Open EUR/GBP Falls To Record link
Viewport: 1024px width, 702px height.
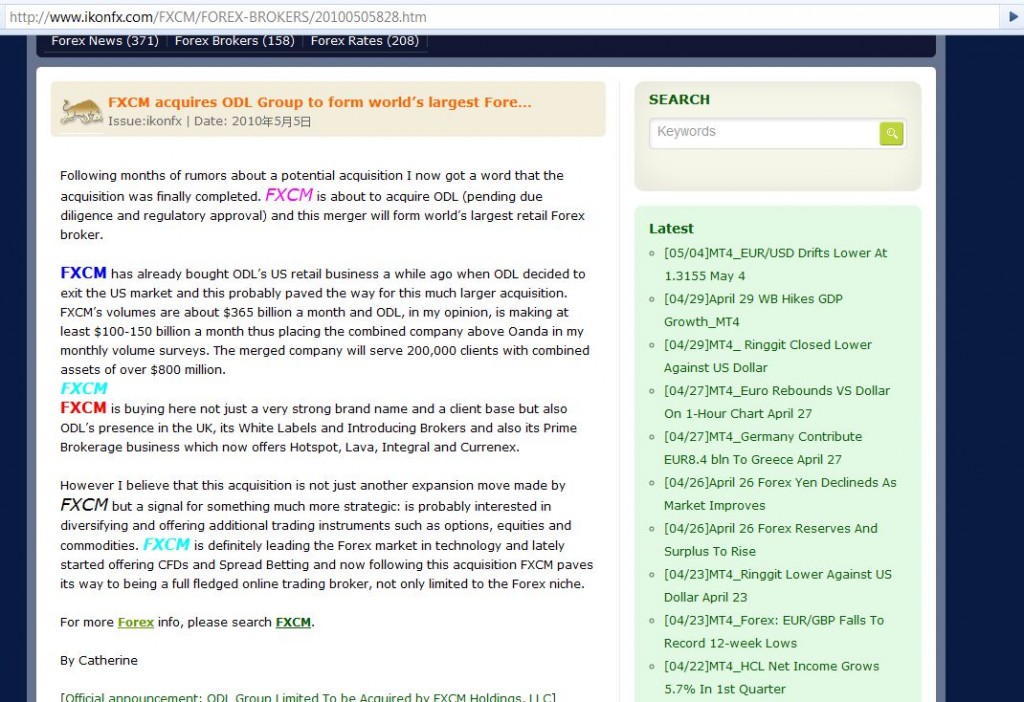click(773, 631)
